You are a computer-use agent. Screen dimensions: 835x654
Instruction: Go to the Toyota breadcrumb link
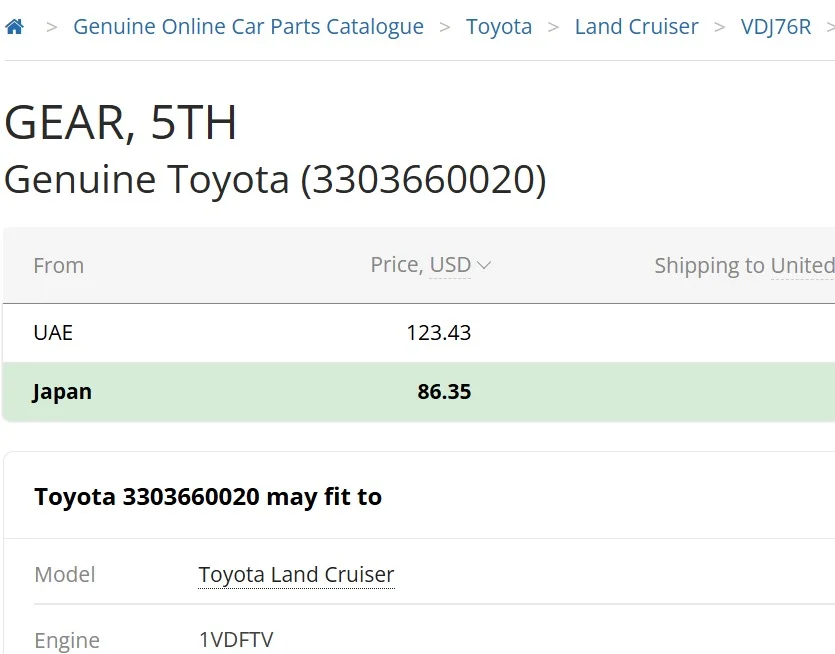498,27
